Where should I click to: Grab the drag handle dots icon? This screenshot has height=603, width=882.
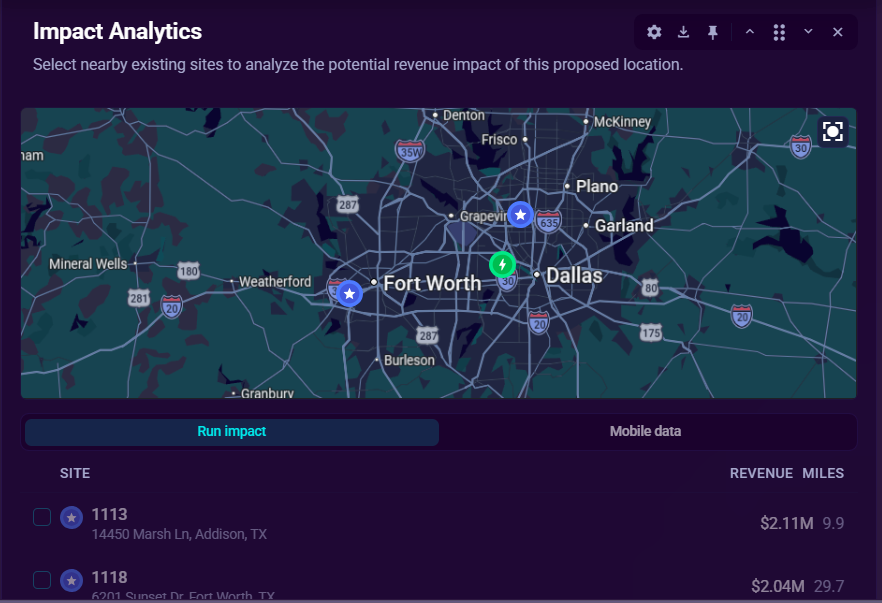tap(779, 32)
